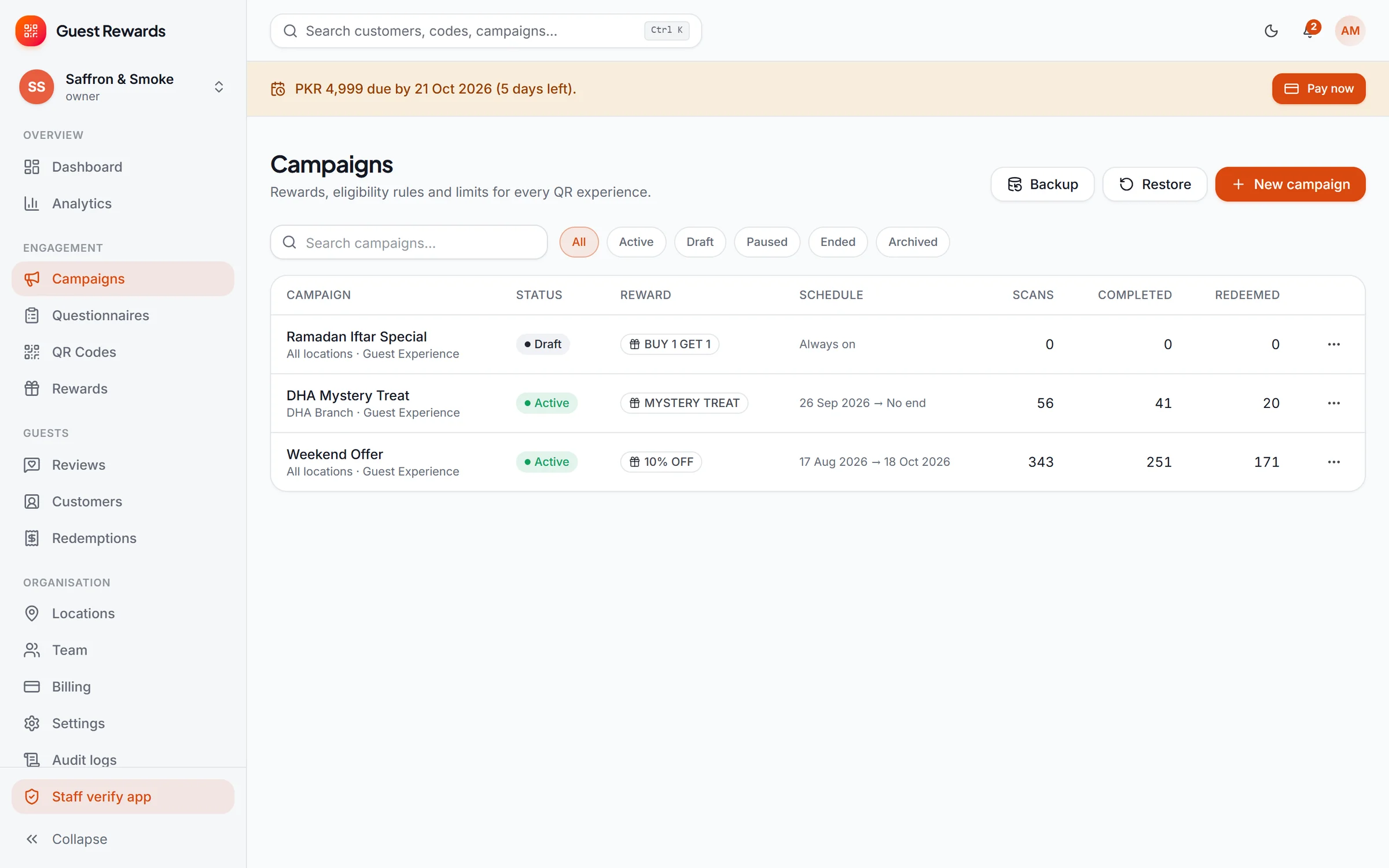Click the Customers sidebar icon

click(x=32, y=502)
